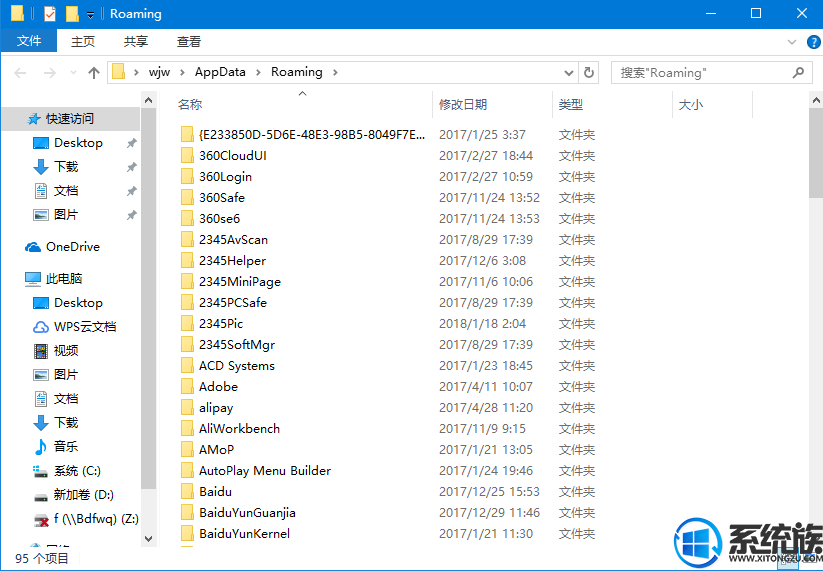Select 快速访问 in the navigation pane
The width and height of the screenshot is (823, 571).
tap(70, 119)
